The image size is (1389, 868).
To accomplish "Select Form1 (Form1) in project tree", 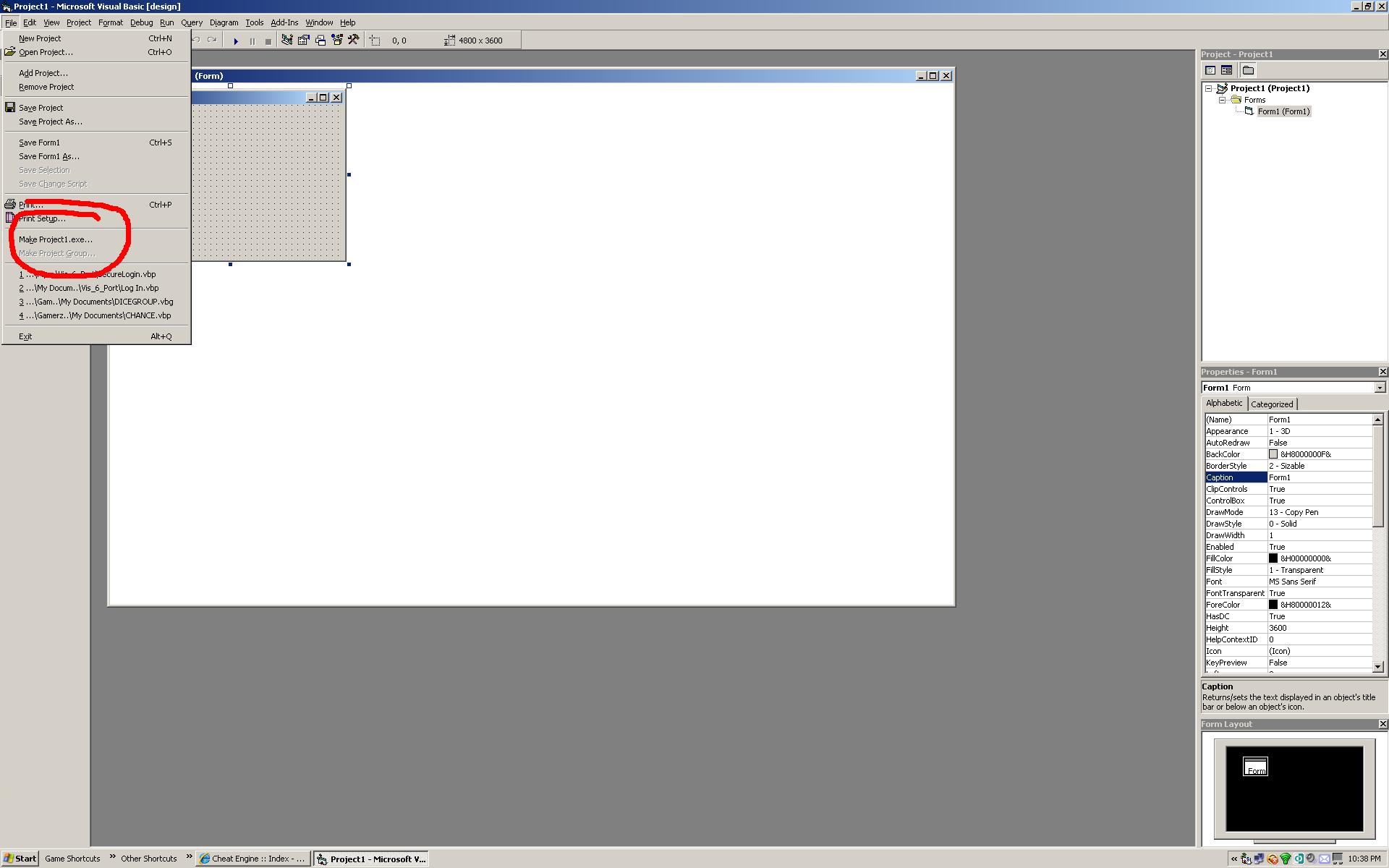I will [x=1283, y=111].
